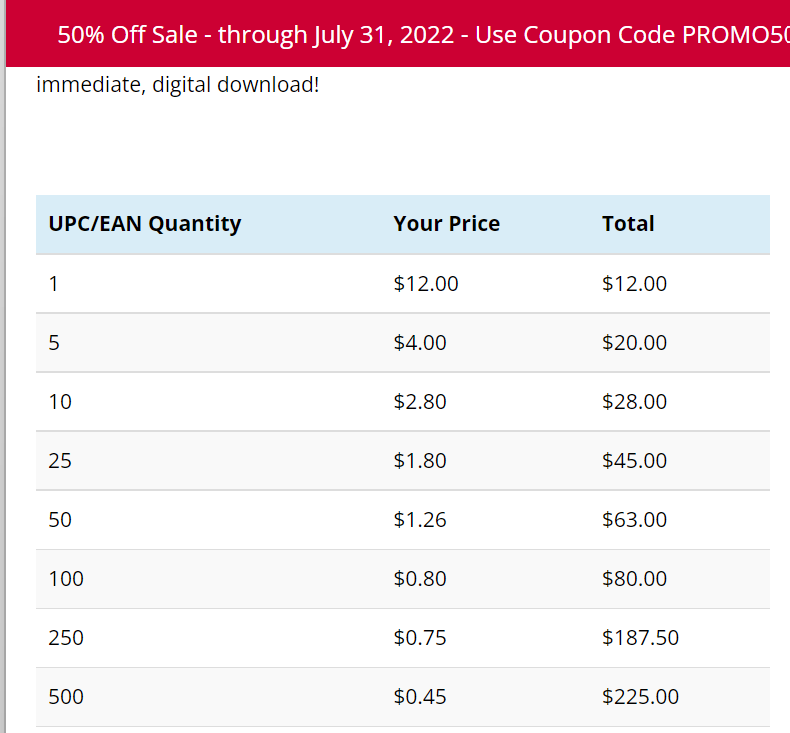Image resolution: width=790 pixels, height=733 pixels.
Task: Click the $225.00 total value
Action: (x=640, y=697)
